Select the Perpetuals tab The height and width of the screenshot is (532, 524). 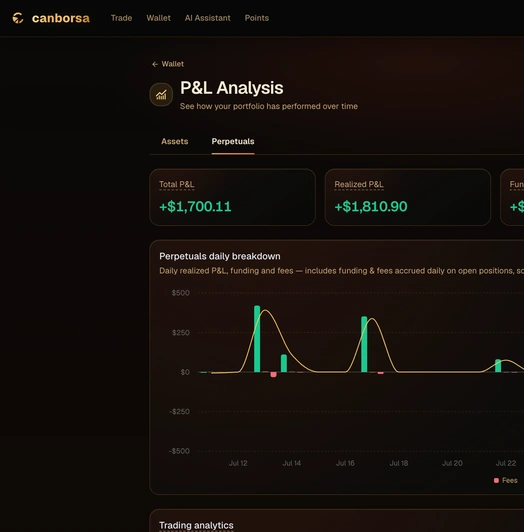coord(233,141)
